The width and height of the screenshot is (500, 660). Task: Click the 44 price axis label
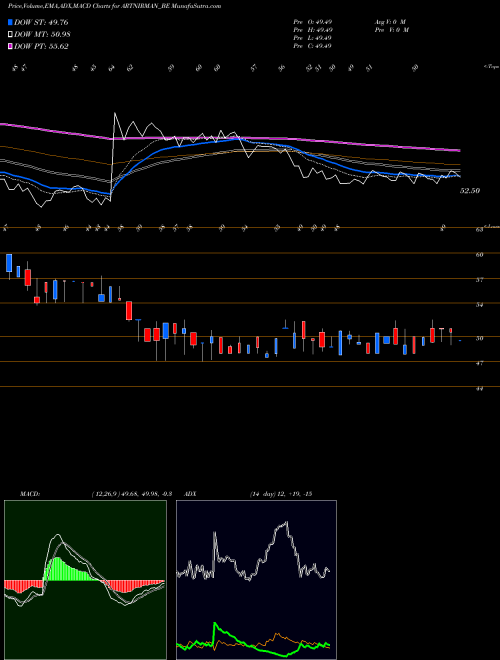479,389
